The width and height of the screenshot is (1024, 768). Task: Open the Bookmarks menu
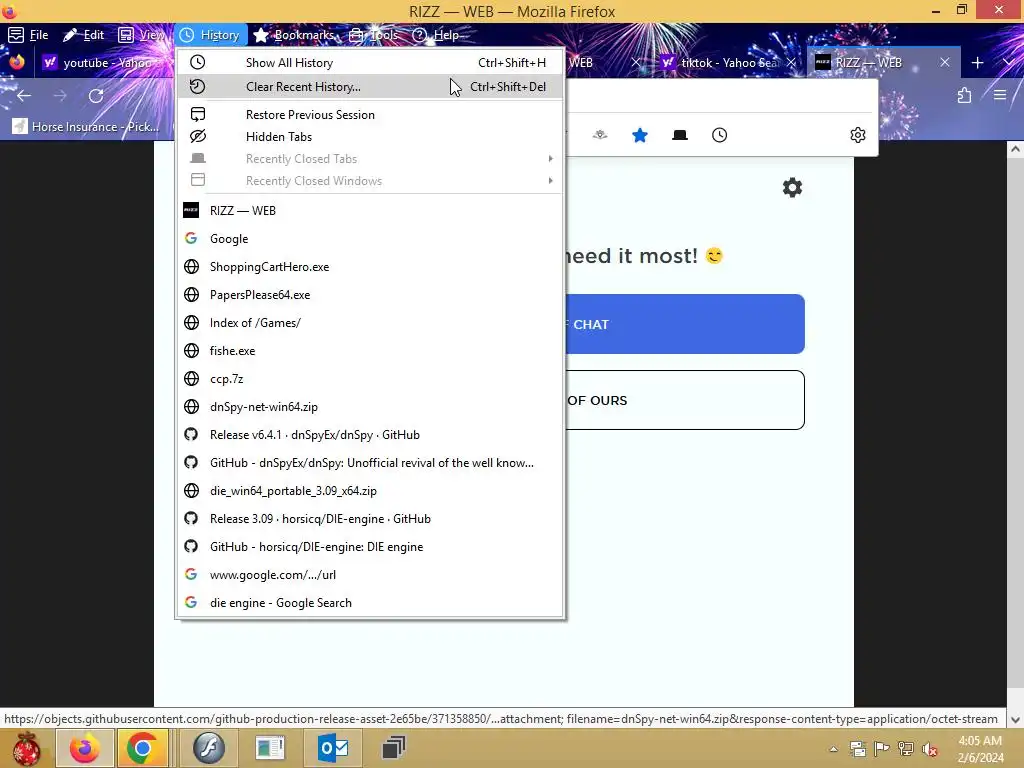coord(293,35)
